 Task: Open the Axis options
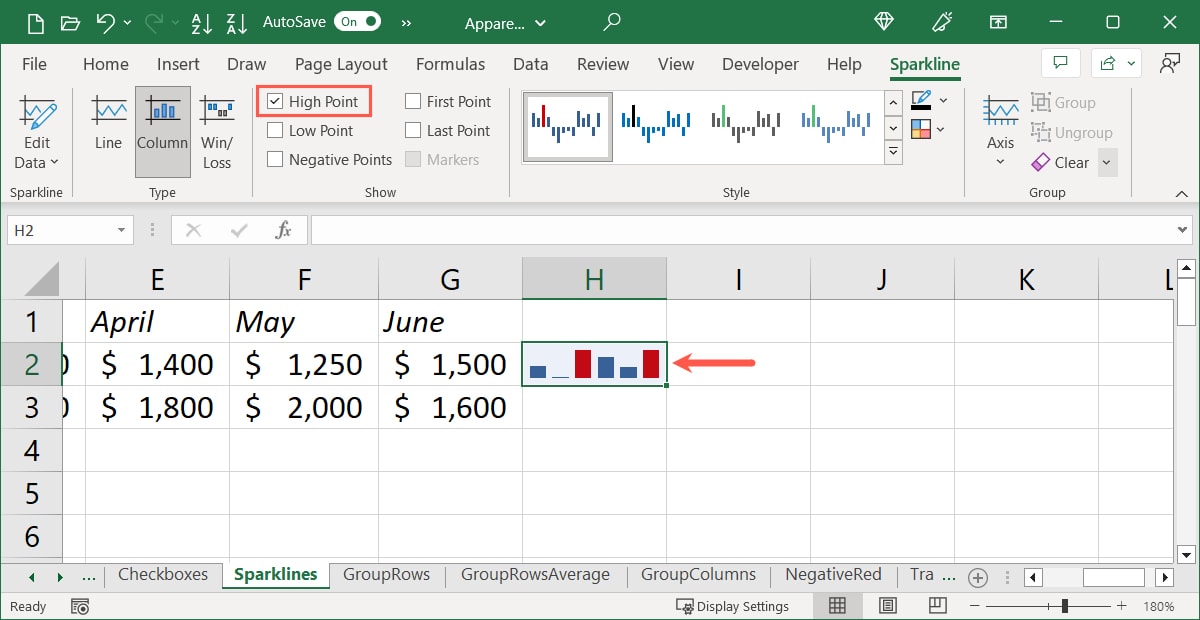[1000, 125]
